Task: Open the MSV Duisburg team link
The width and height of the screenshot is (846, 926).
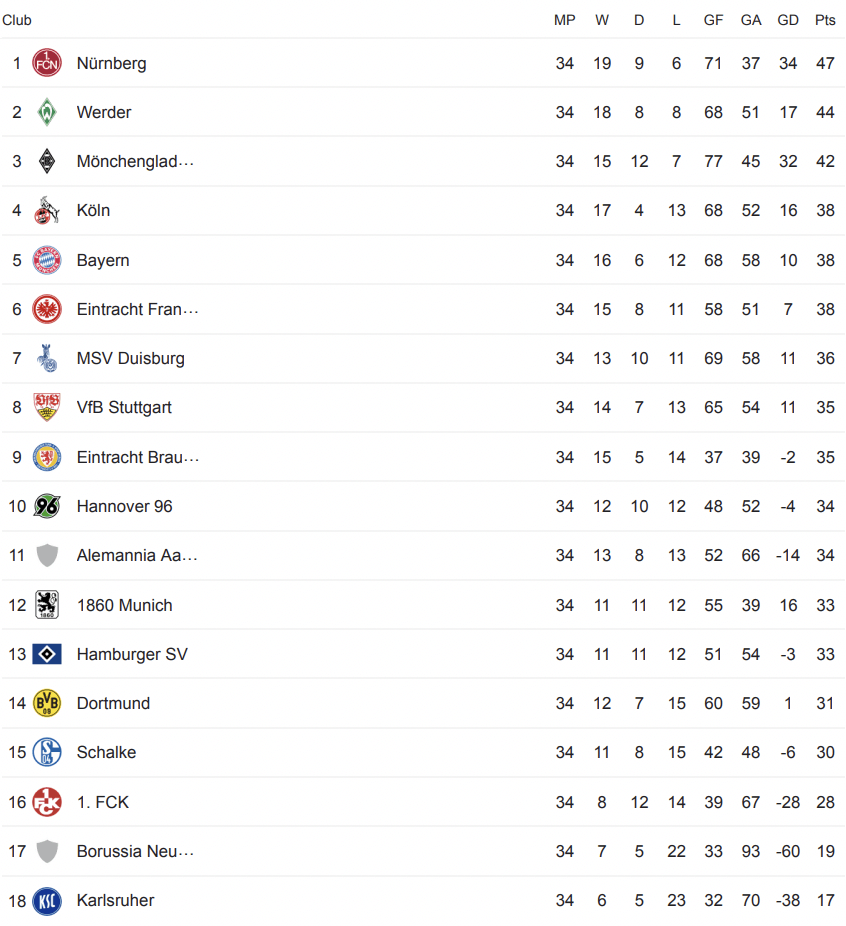Action: [130, 358]
